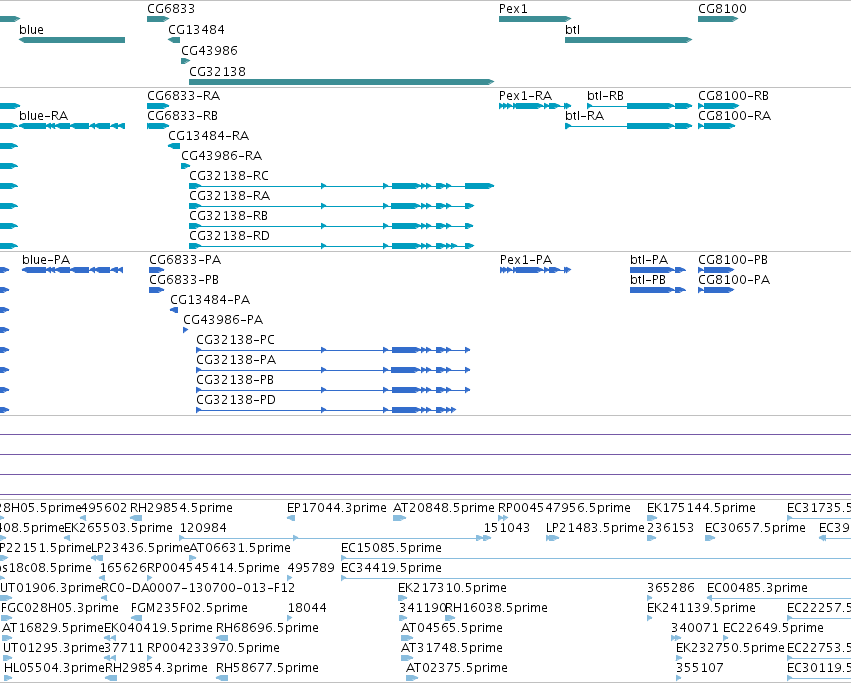This screenshot has height=683, width=851.
Task: Select the CG43986 gene label
Action: [x=209, y=51]
